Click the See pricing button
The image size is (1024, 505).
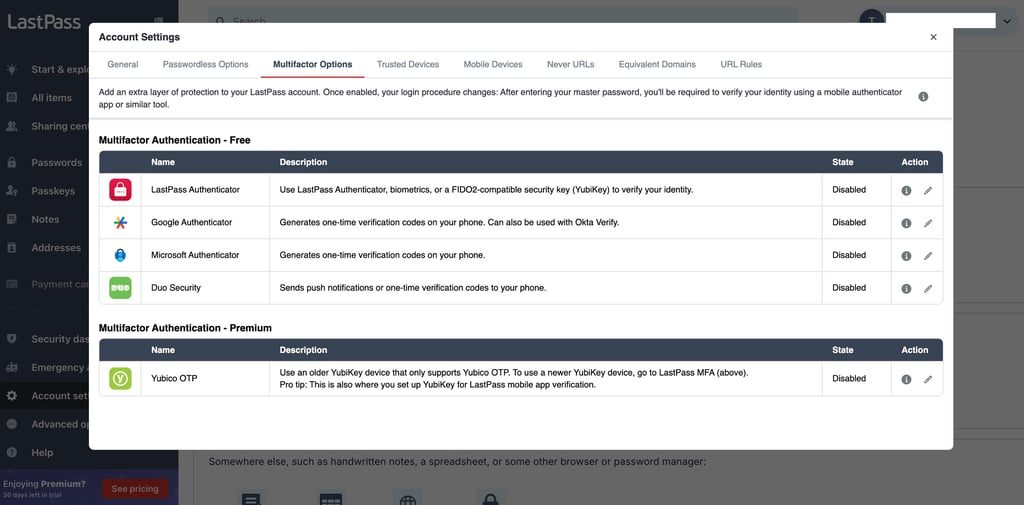[135, 489]
